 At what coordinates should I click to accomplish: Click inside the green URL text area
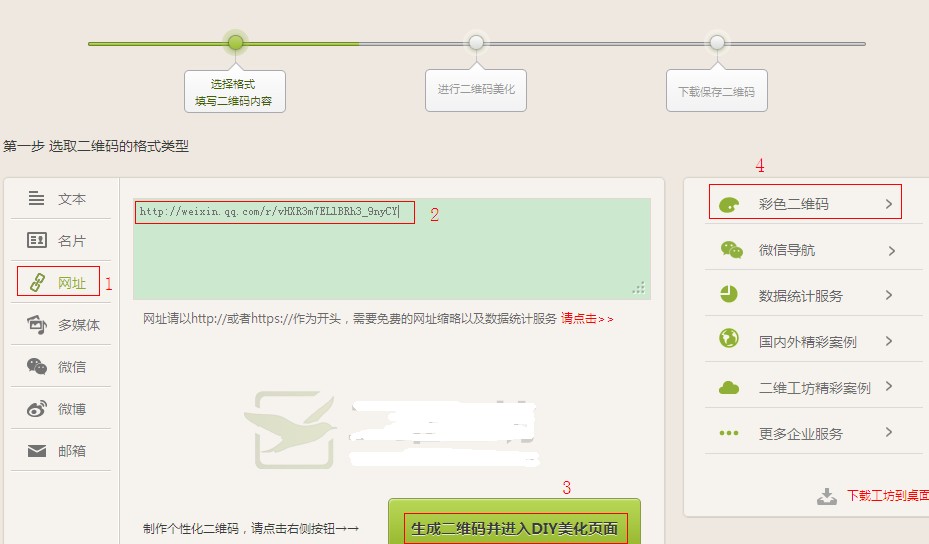[x=392, y=249]
